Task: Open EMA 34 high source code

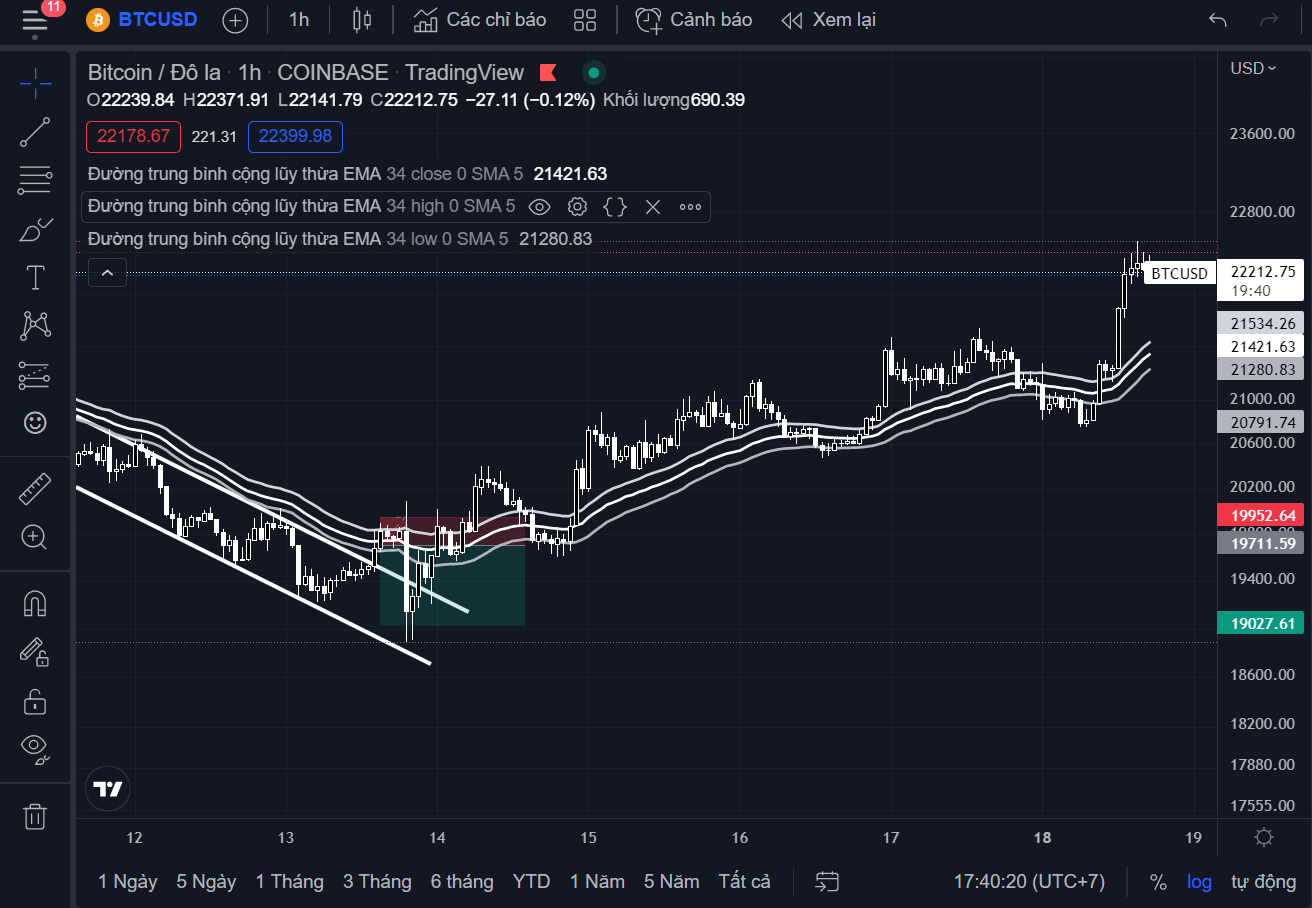Action: pos(615,207)
